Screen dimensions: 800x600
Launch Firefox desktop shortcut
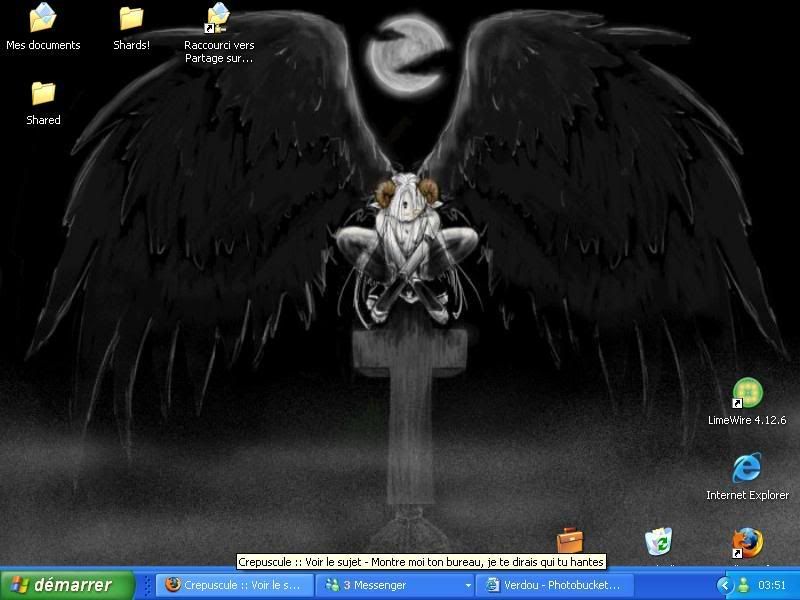[747, 543]
